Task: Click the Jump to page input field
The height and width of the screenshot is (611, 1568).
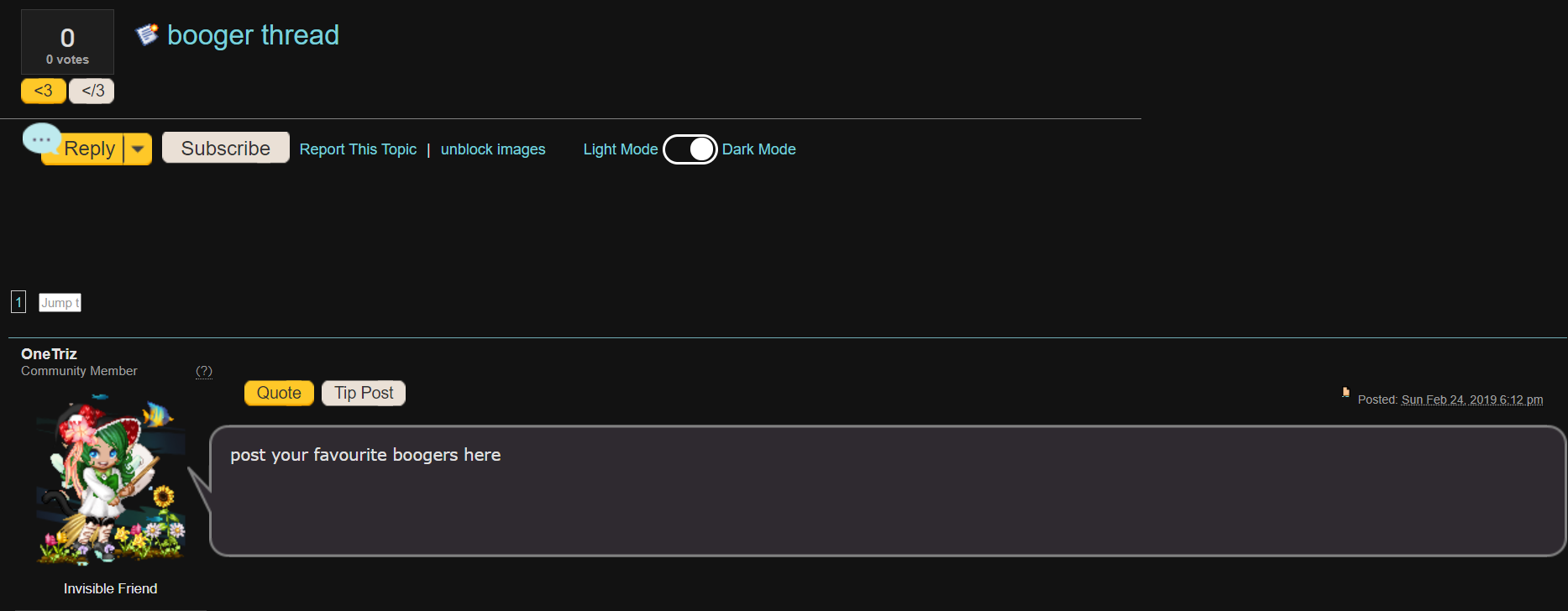Action: click(60, 302)
